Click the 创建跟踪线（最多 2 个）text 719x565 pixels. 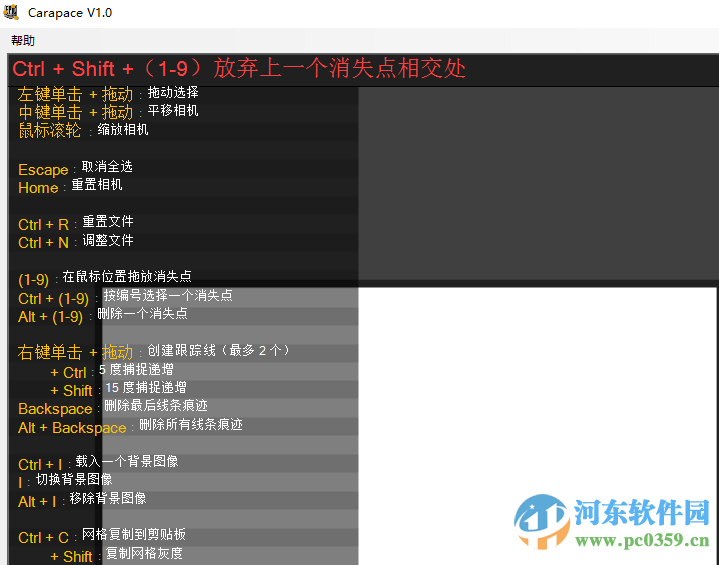219,351
